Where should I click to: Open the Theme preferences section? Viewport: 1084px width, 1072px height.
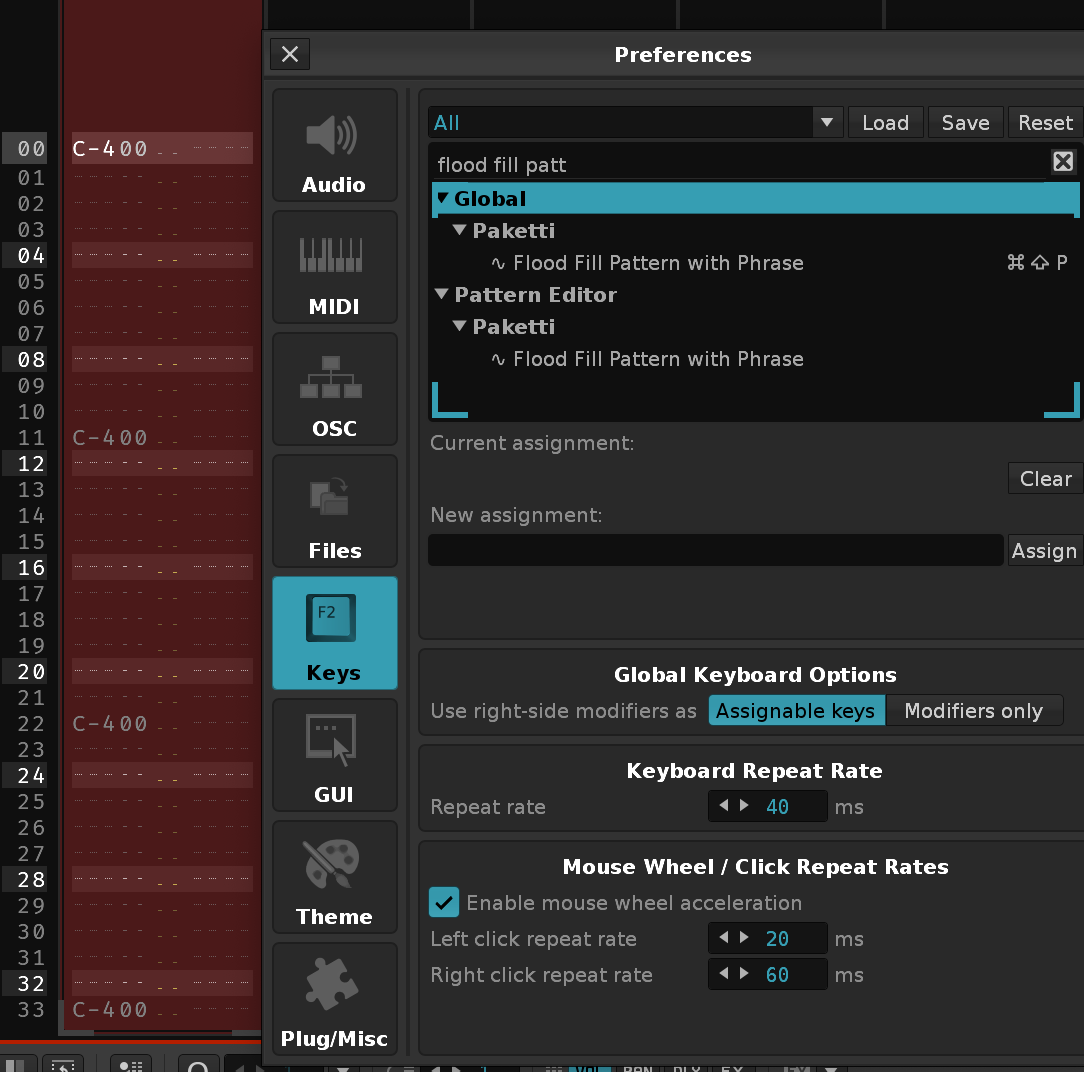click(x=334, y=878)
